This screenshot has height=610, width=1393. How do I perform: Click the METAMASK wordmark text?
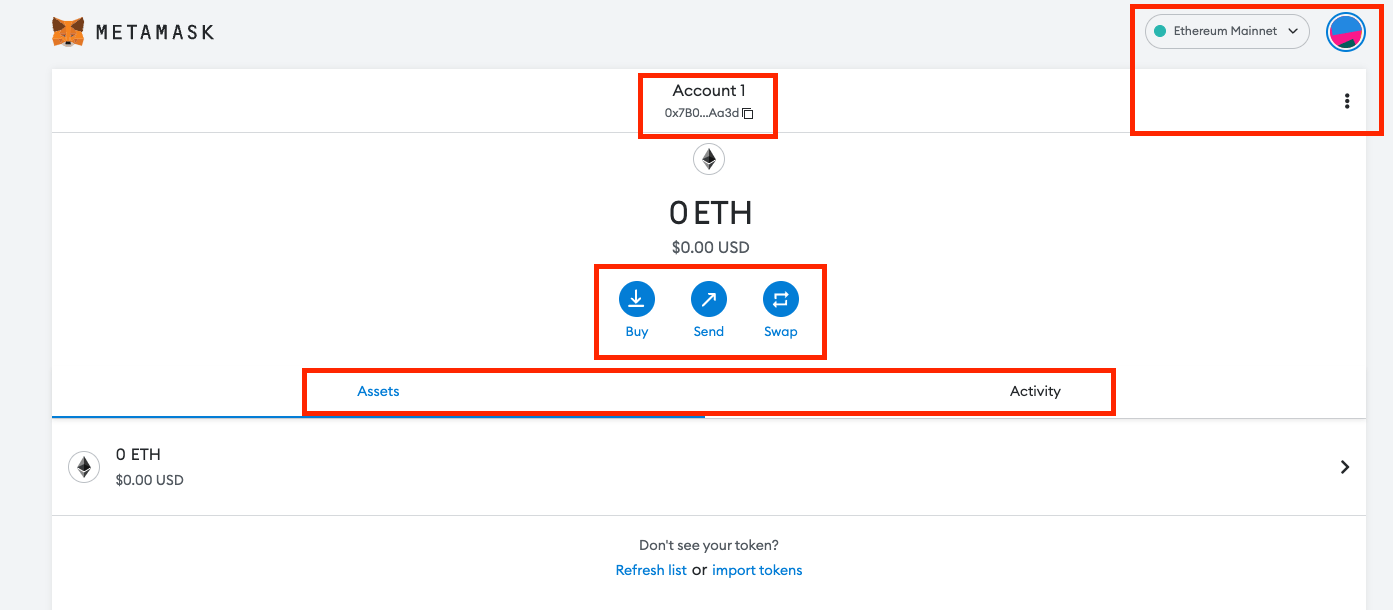[x=155, y=32]
